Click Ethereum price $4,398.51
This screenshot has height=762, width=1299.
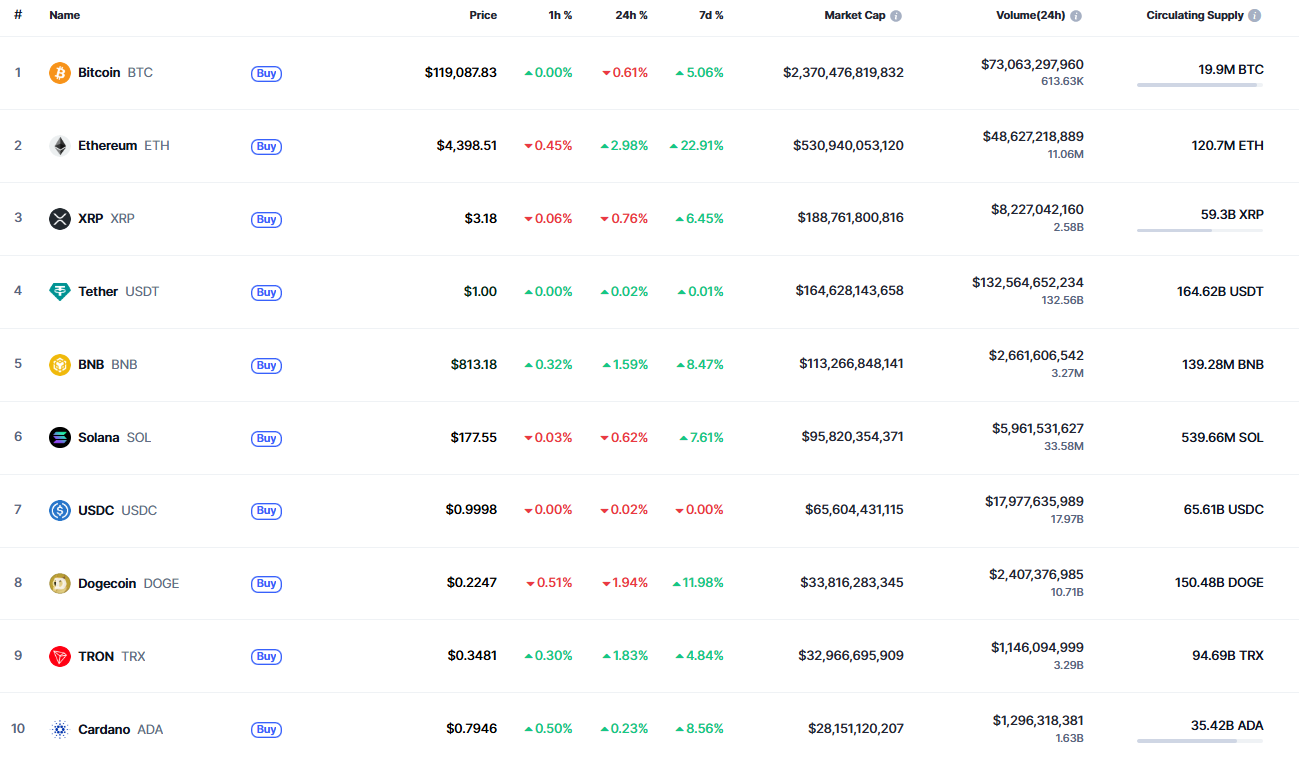[467, 146]
